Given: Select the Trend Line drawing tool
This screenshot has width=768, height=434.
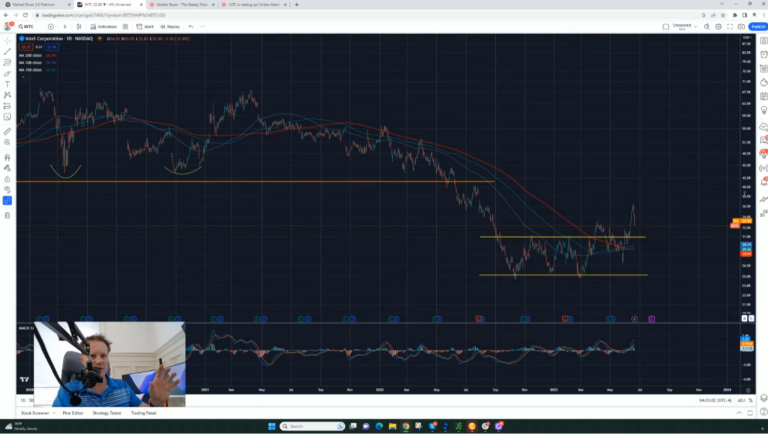Looking at the screenshot, I should (x=7, y=51).
